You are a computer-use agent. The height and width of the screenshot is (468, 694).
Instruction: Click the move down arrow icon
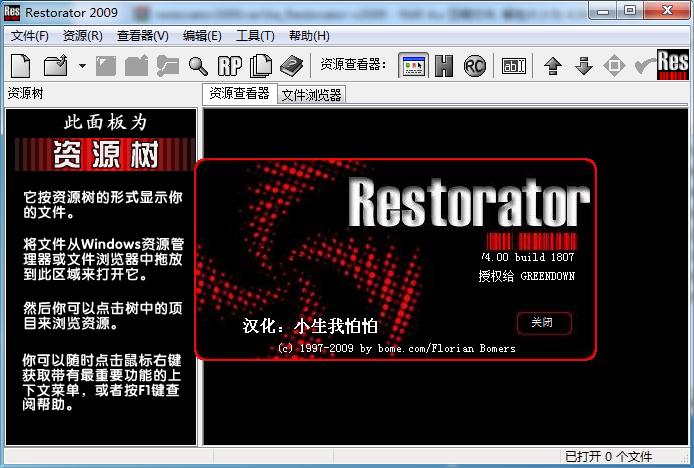584,66
